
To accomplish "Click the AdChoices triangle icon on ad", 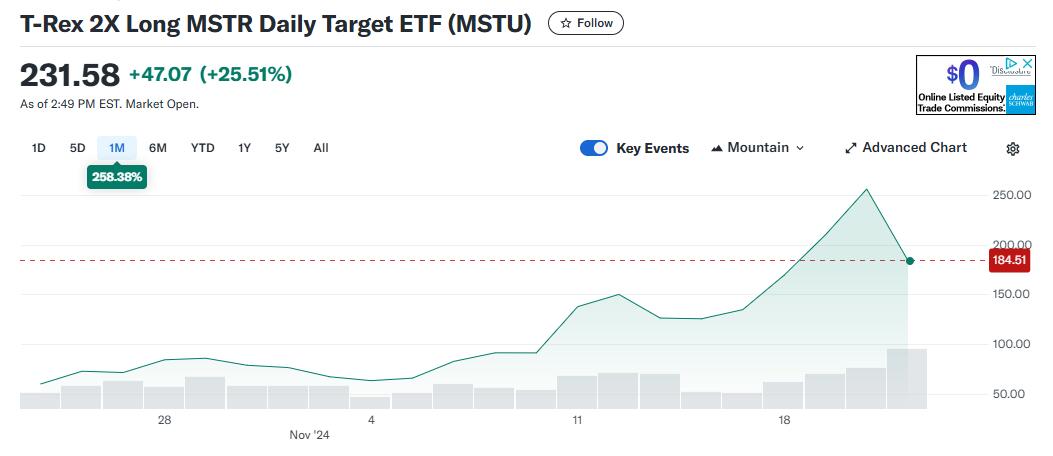I will click(1012, 63).
